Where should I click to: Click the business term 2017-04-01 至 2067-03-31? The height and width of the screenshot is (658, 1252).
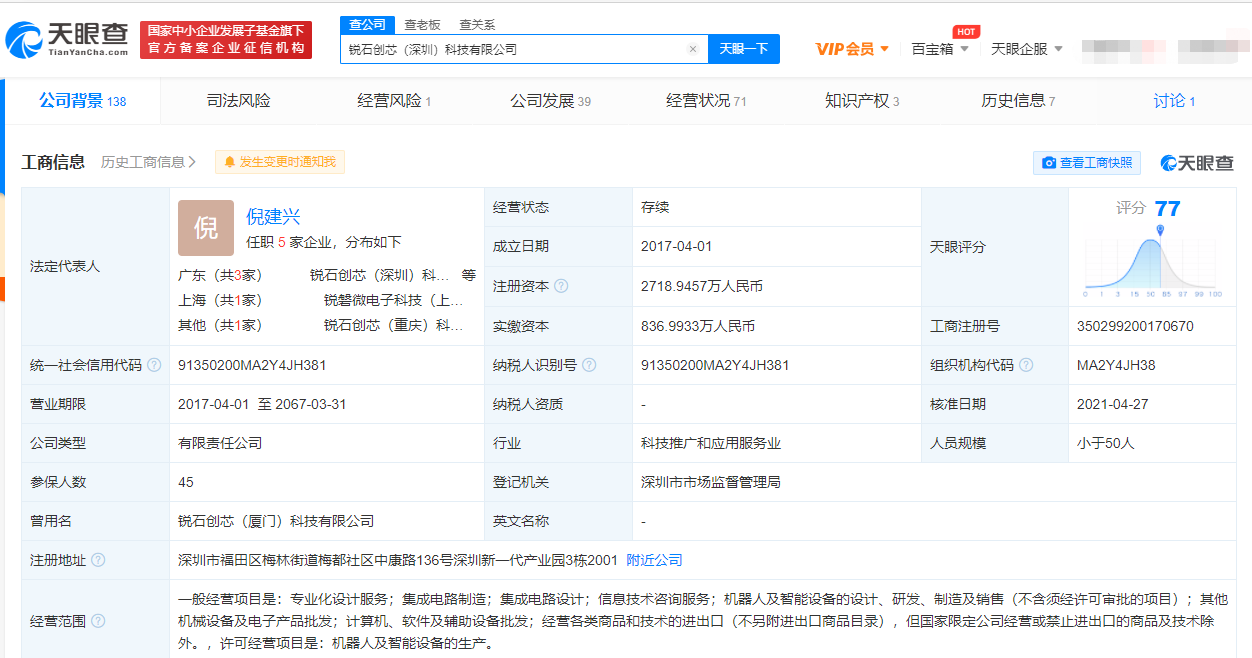tap(262, 404)
